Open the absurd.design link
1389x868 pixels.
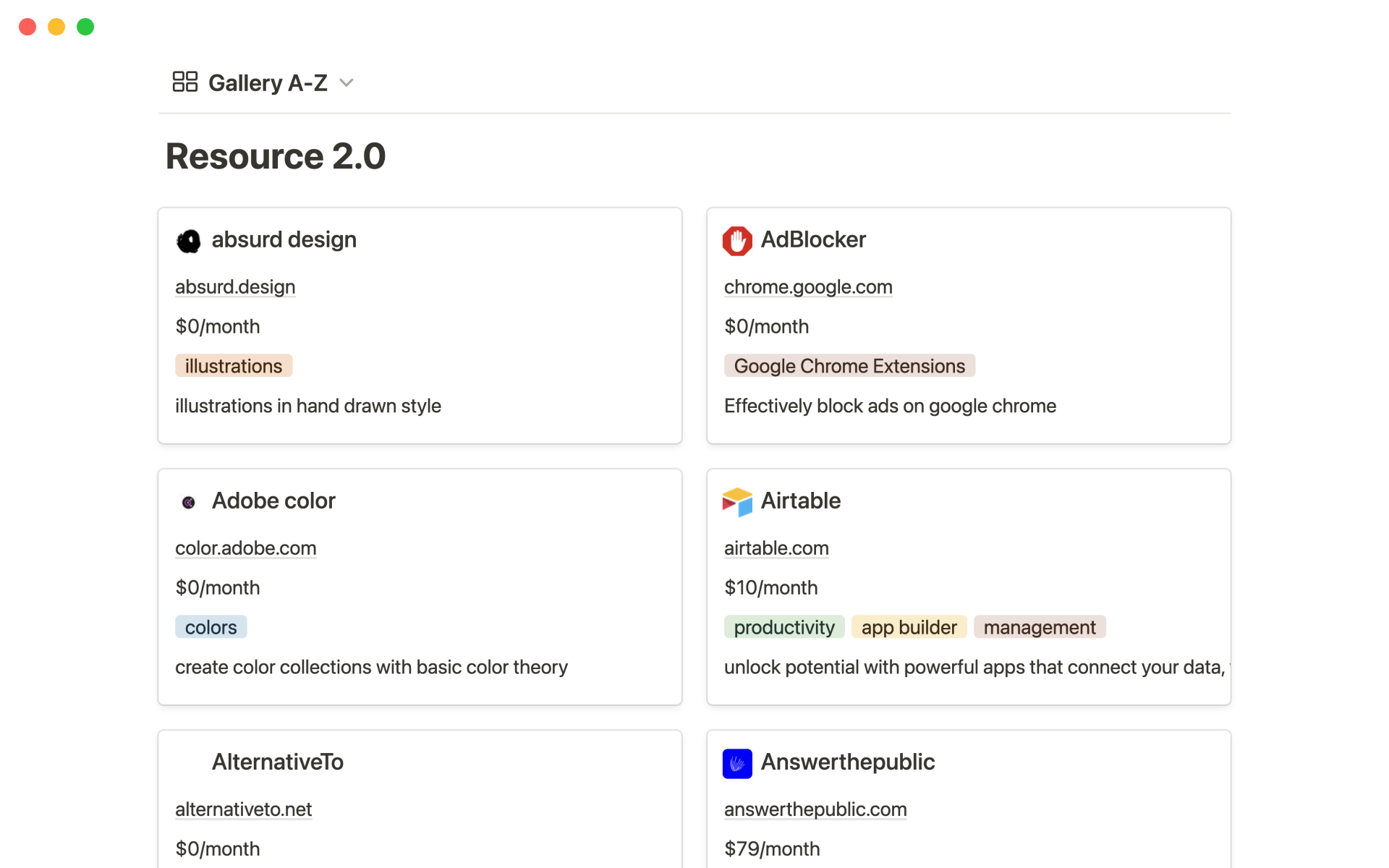click(235, 287)
